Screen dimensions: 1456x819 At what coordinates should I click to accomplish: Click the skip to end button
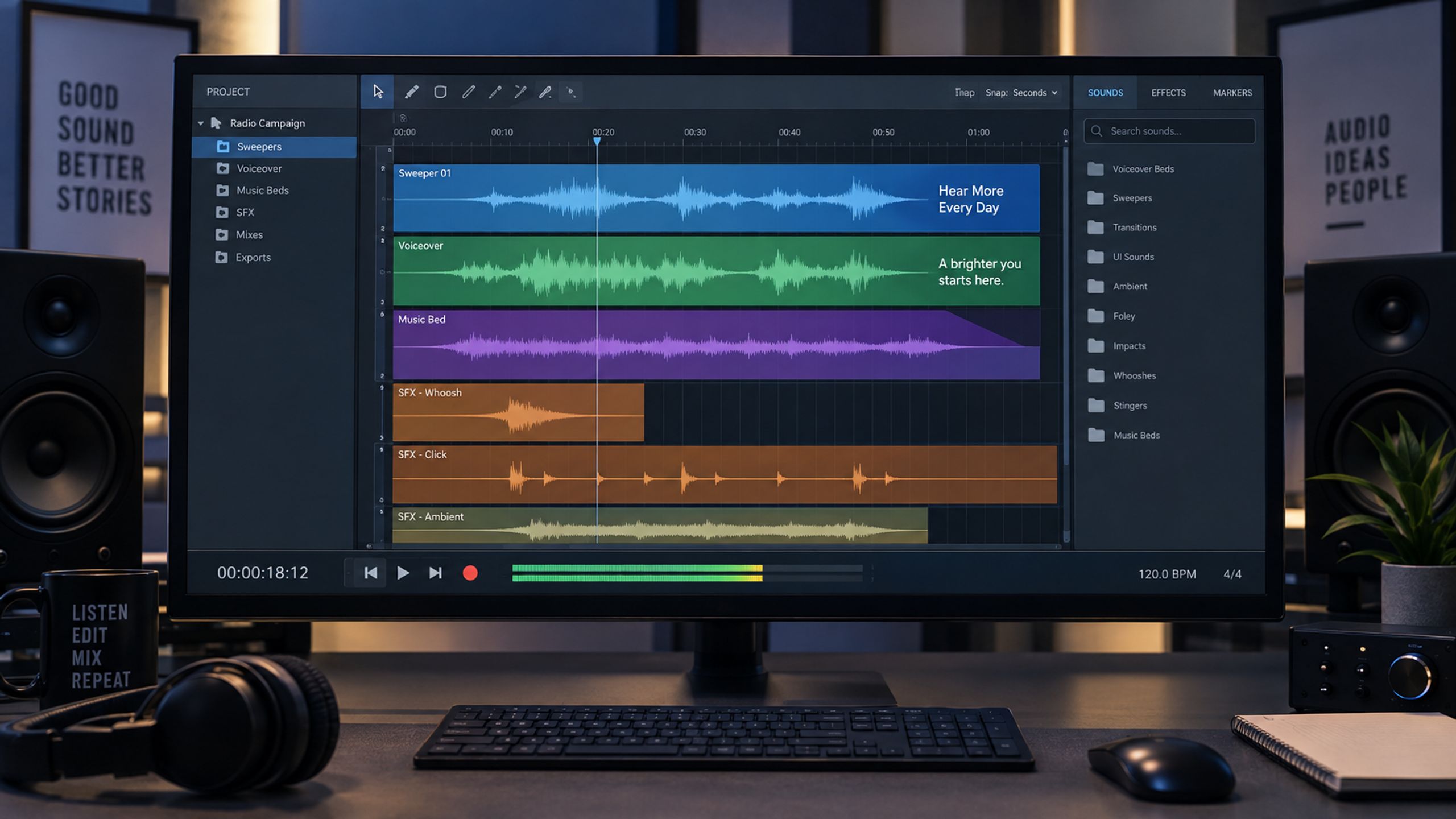[435, 573]
